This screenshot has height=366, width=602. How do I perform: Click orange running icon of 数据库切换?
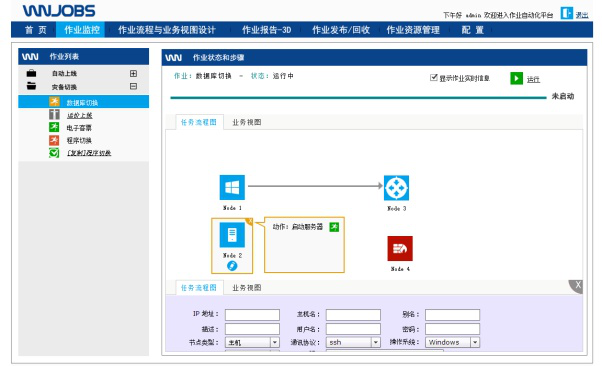pyautogui.click(x=54, y=102)
